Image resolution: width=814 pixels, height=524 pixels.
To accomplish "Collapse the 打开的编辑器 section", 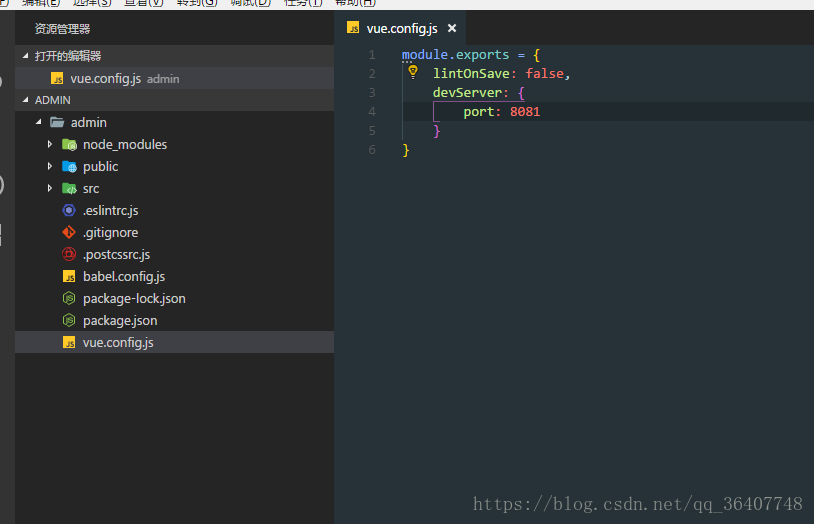I will 25,56.
